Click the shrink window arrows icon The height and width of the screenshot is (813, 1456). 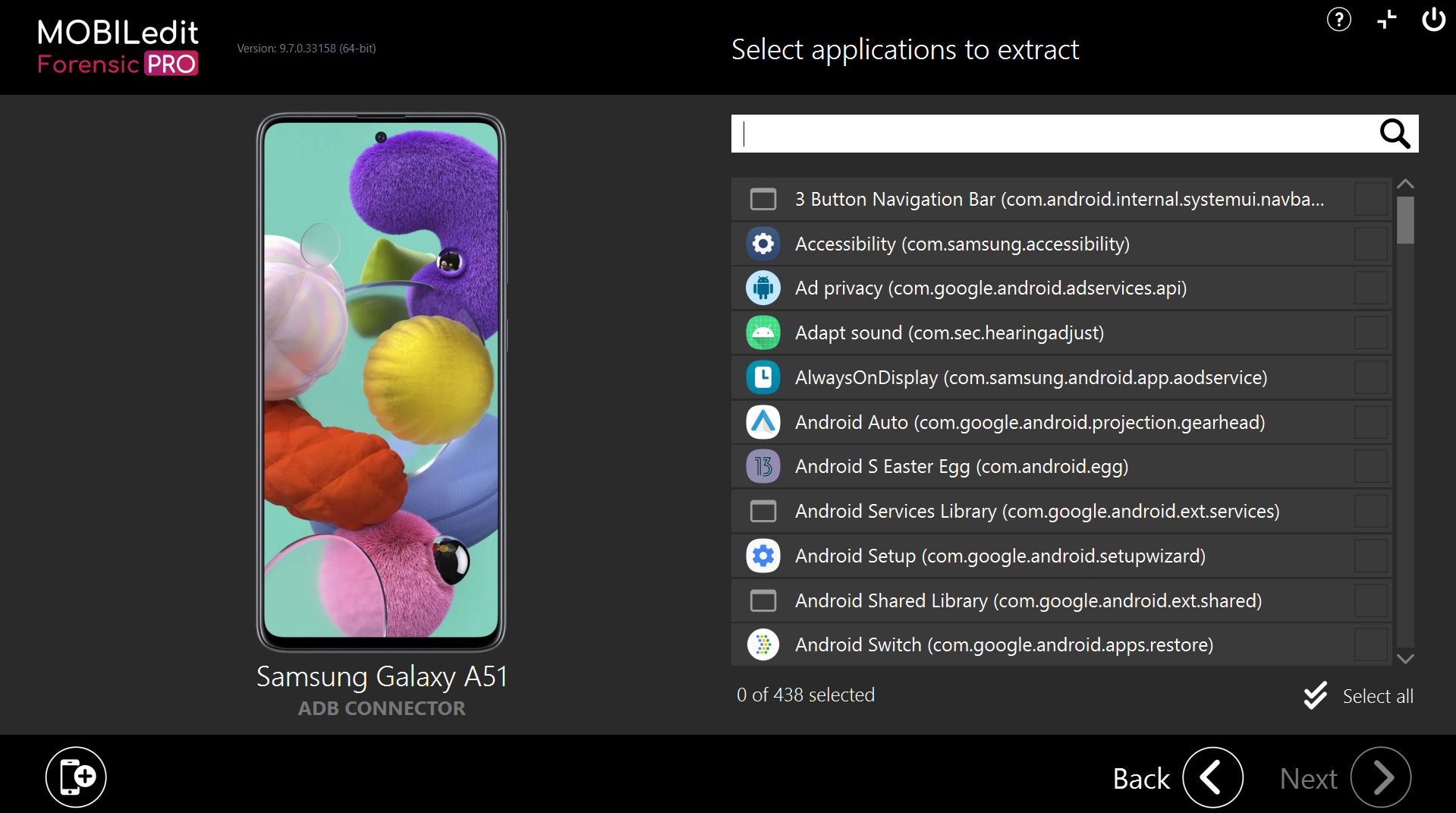tap(1386, 20)
